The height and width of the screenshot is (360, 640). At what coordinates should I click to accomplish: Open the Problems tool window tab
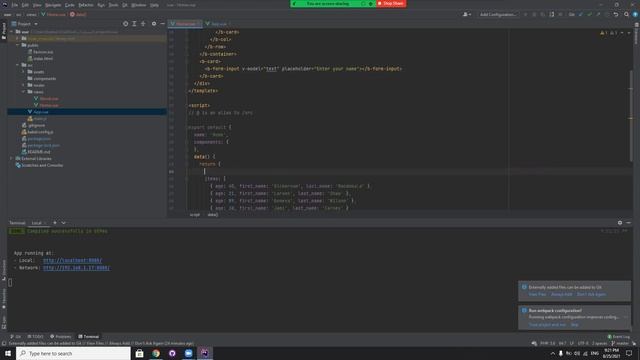click(x=61, y=337)
